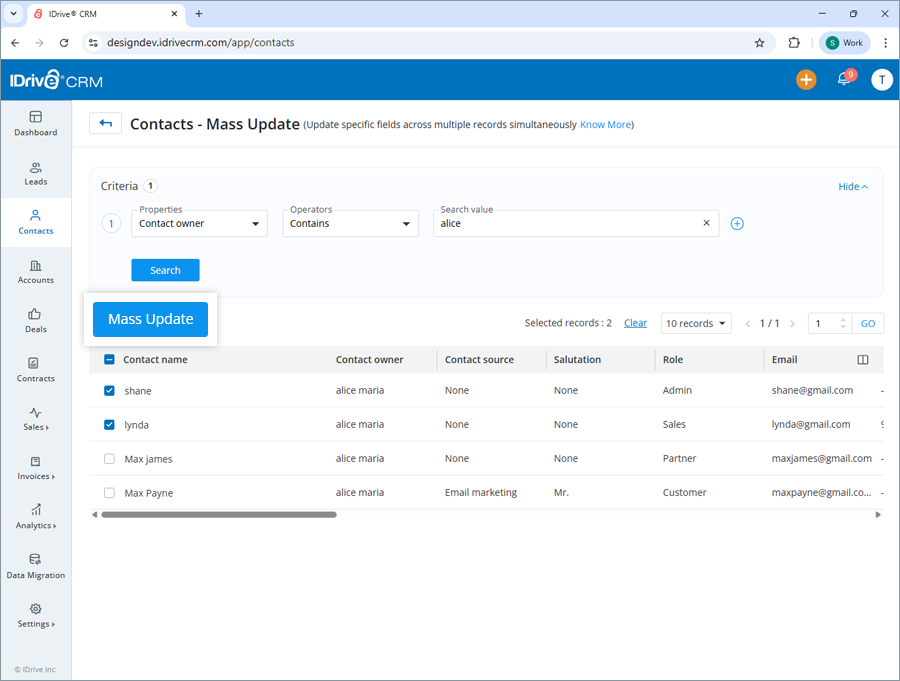Open the Accounts section
Image resolution: width=900 pixels, height=681 pixels.
pos(35,272)
